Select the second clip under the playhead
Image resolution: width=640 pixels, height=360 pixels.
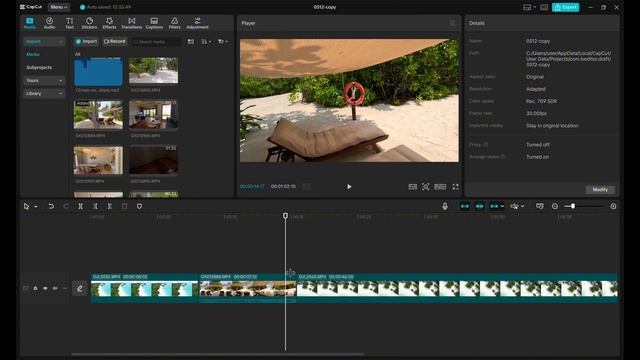click(x=248, y=288)
